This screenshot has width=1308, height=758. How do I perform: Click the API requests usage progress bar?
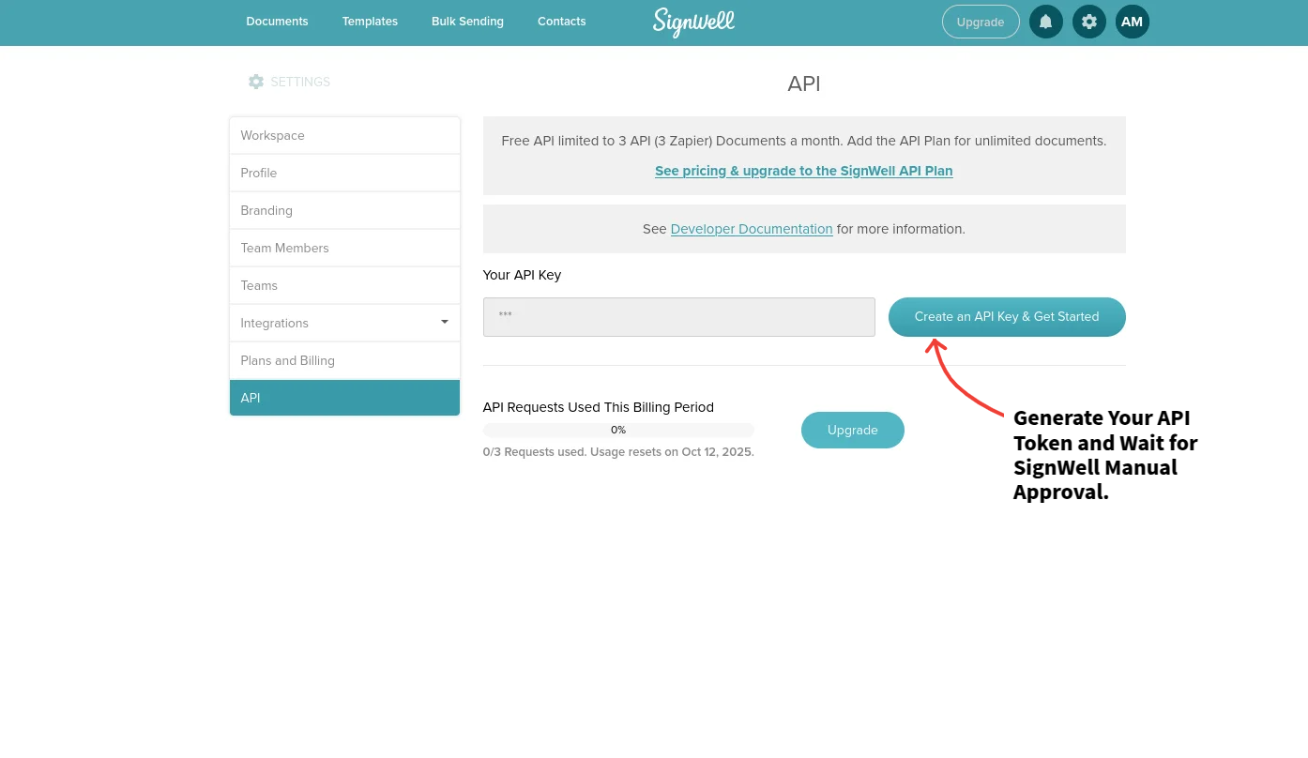point(618,430)
